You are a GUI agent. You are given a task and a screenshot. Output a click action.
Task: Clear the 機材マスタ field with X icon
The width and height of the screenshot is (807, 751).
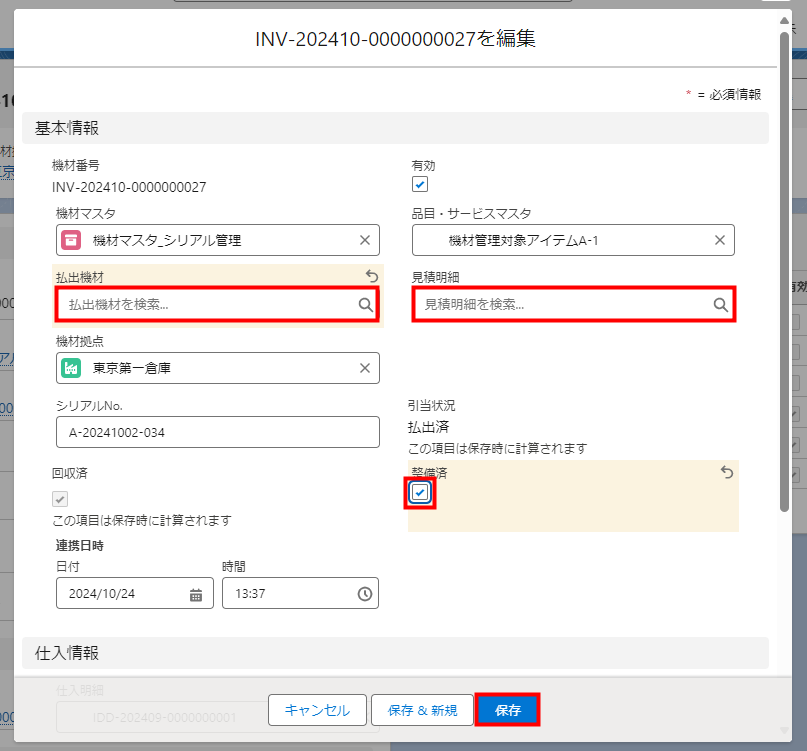365,240
